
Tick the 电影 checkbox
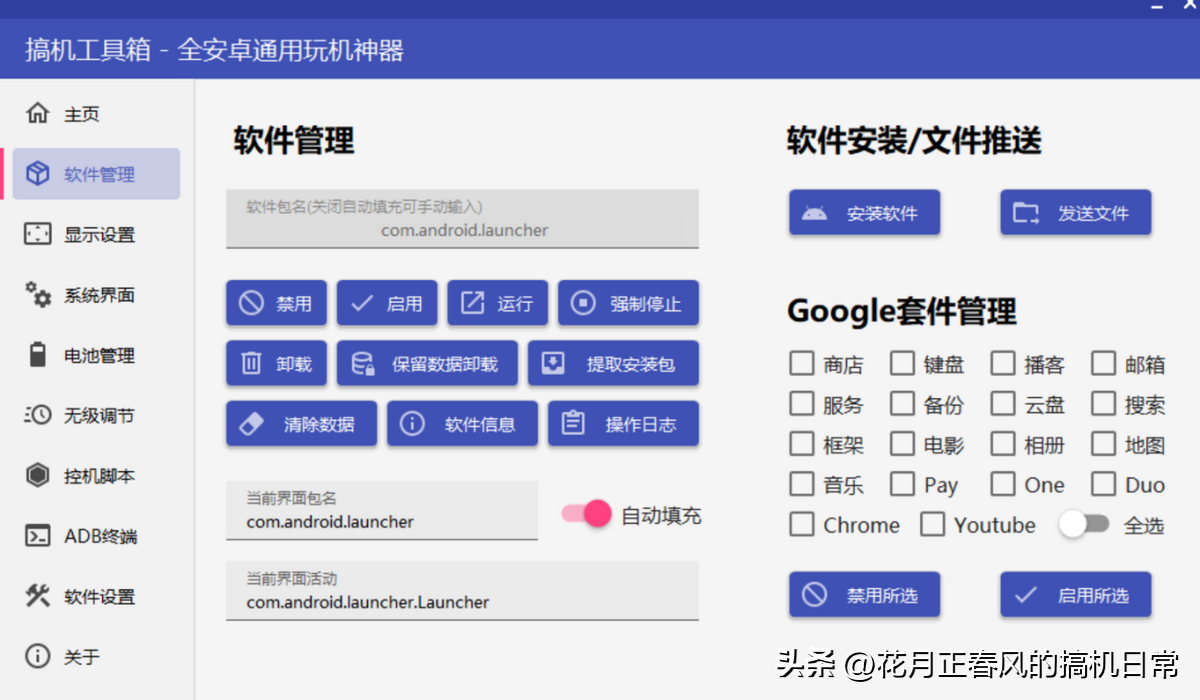[x=902, y=443]
